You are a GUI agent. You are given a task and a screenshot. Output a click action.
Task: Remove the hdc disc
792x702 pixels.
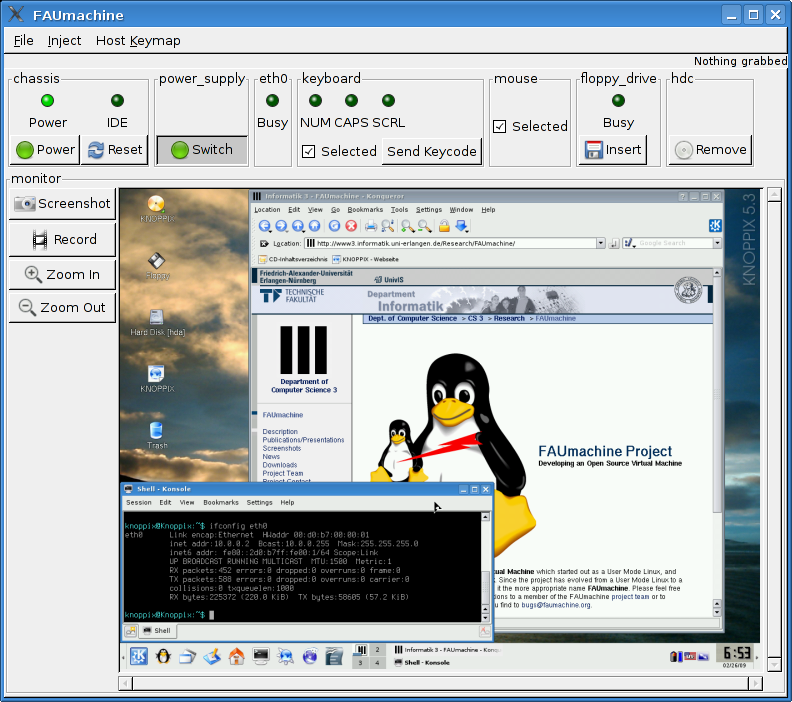(710, 150)
